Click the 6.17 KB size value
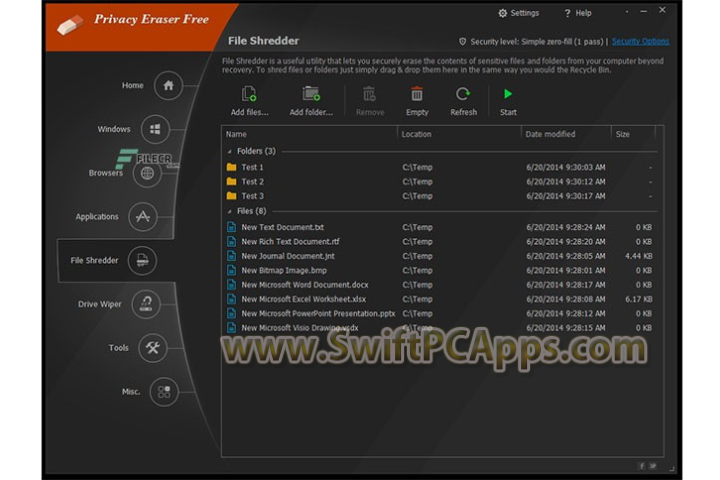The height and width of the screenshot is (480, 720). coord(638,299)
